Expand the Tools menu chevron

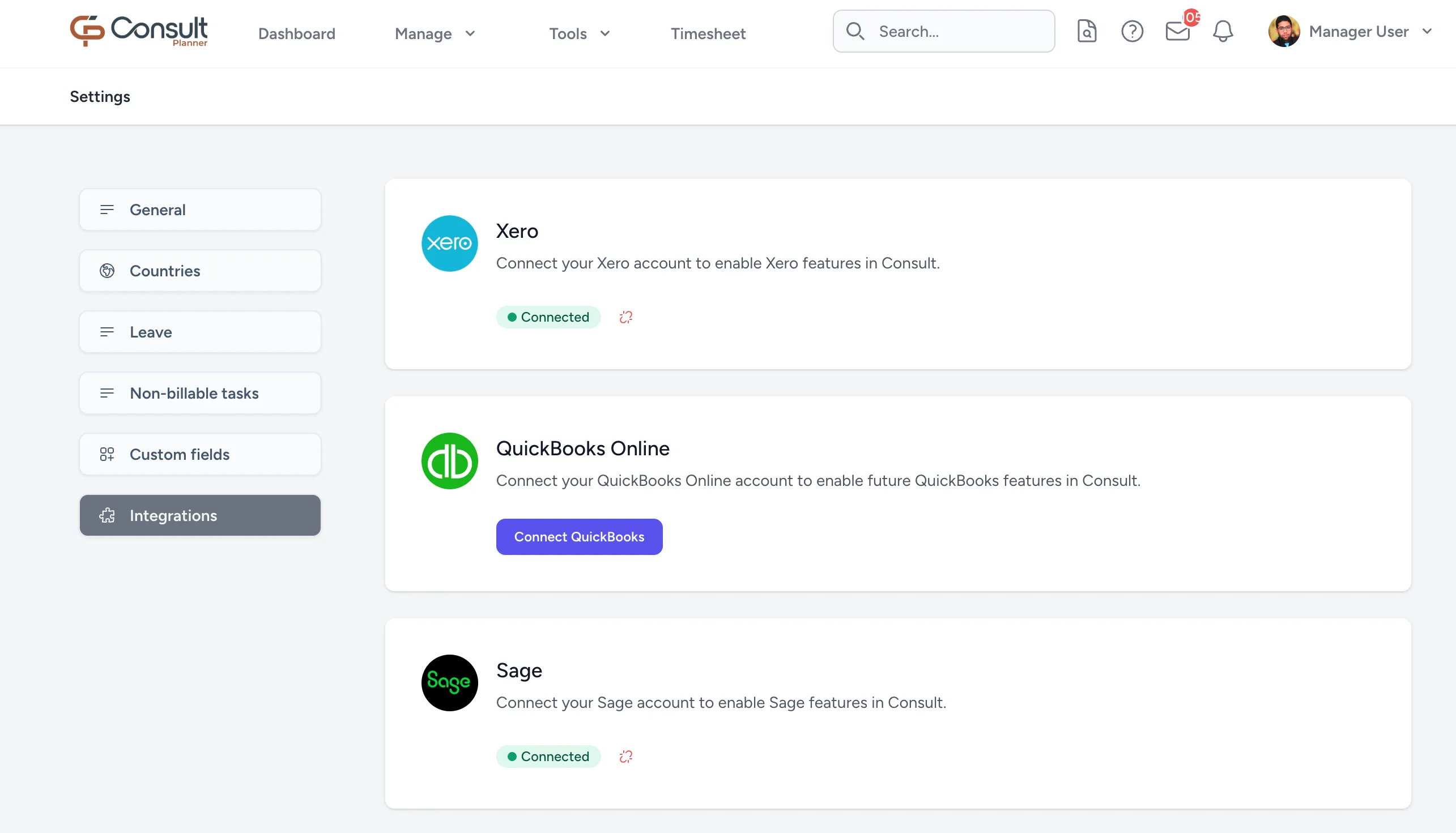605,34
